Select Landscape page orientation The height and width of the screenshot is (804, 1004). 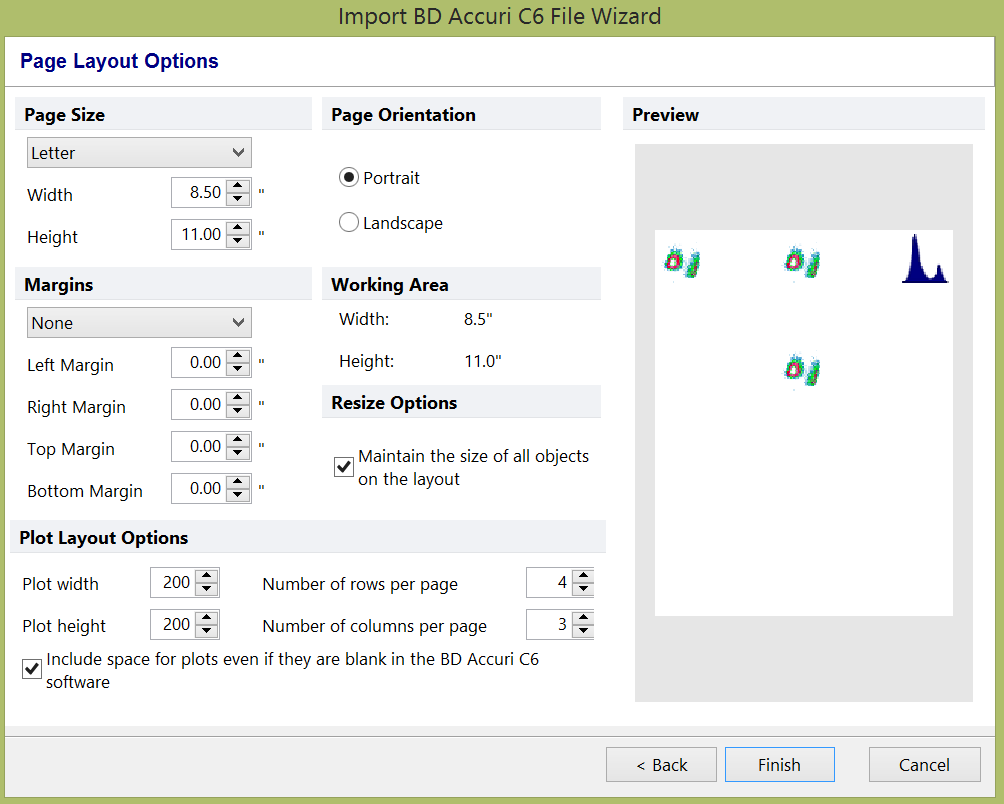pyautogui.click(x=349, y=223)
